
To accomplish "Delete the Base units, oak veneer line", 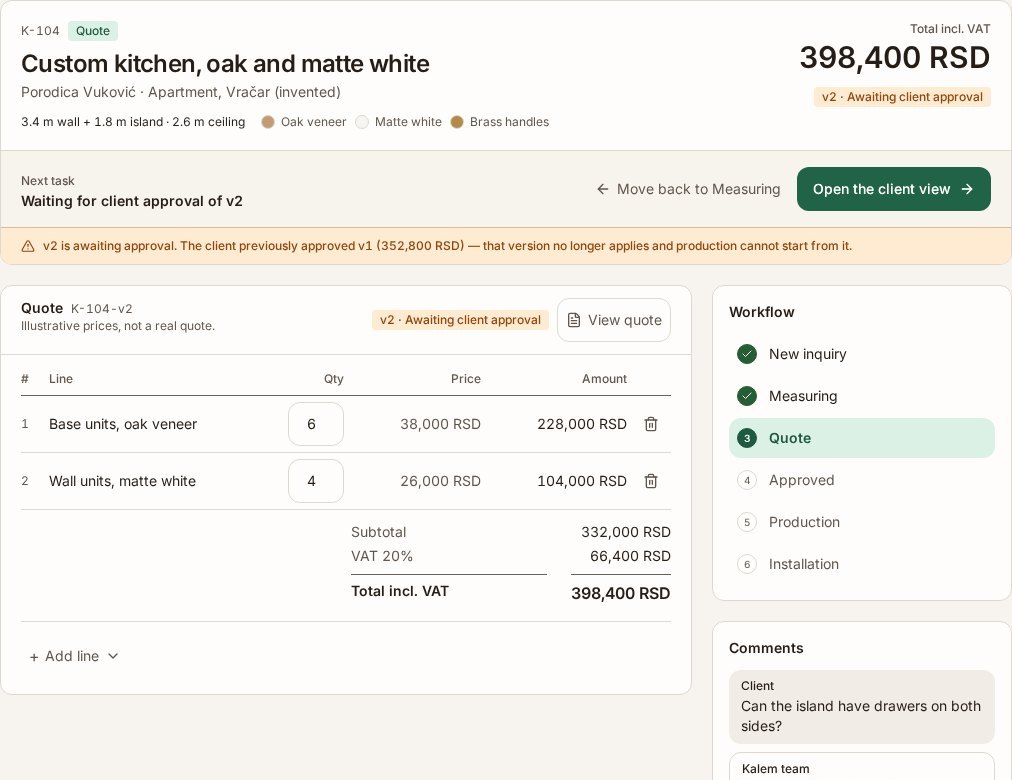I will [x=651, y=424].
